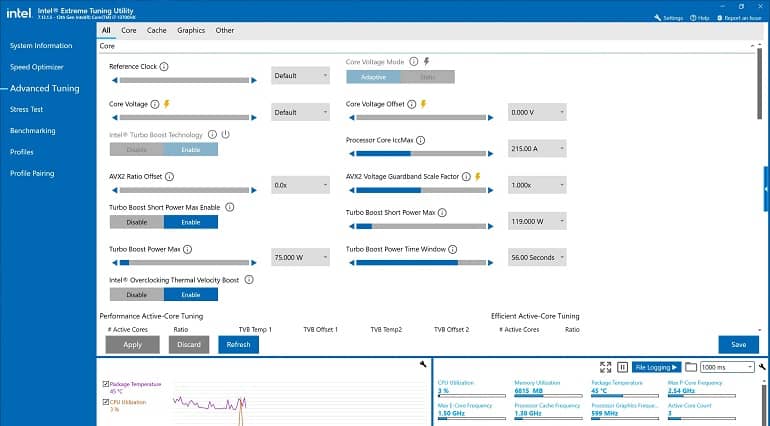Open the AVX2 Ratio Offset info icon
Viewport: 770px width, 426px height.
pyautogui.click(x=169, y=177)
